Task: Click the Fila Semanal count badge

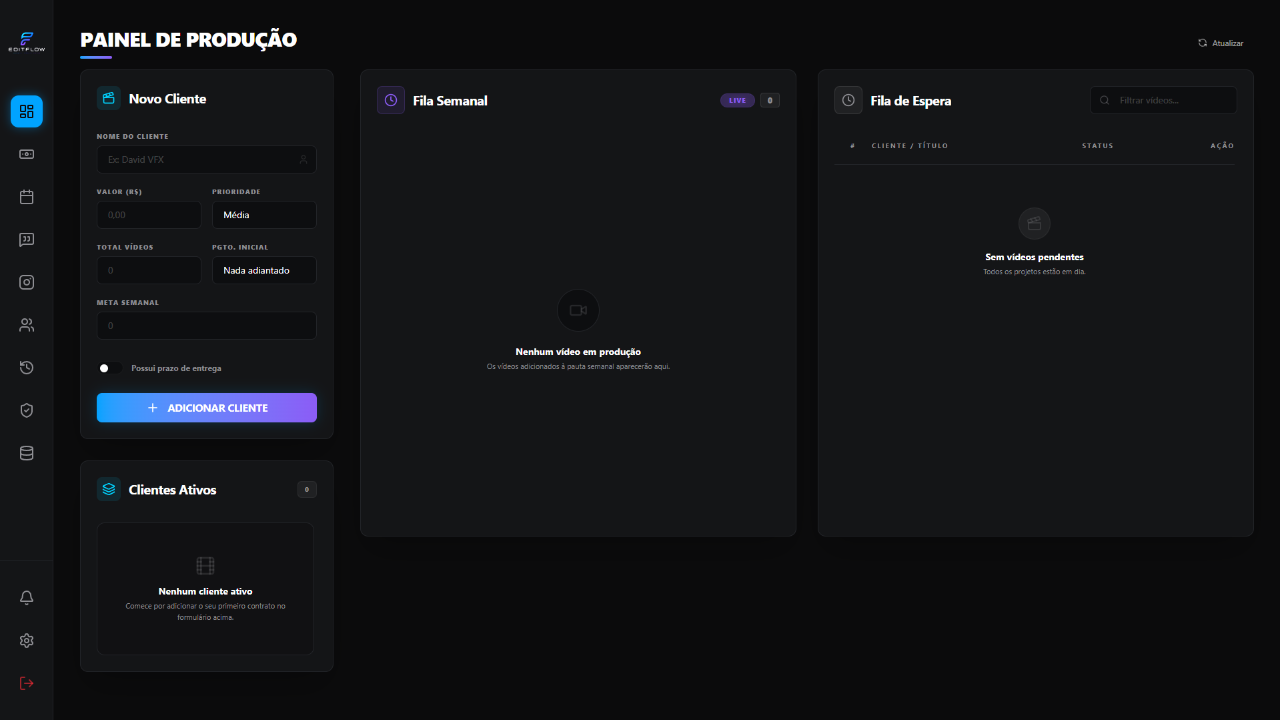Action: [x=770, y=100]
